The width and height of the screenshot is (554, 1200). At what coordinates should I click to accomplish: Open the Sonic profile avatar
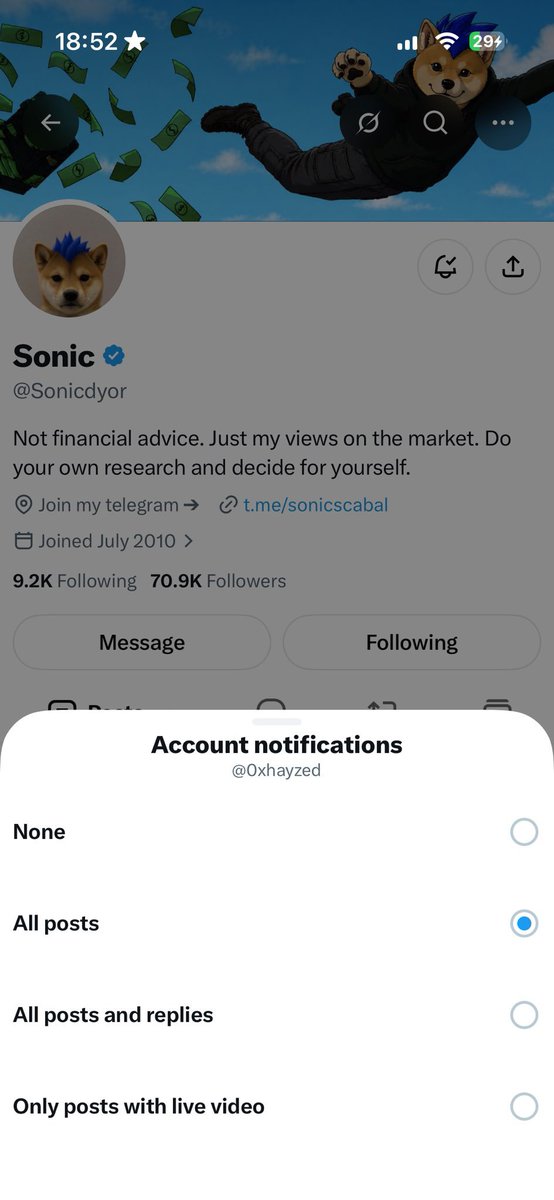pyautogui.click(x=69, y=261)
